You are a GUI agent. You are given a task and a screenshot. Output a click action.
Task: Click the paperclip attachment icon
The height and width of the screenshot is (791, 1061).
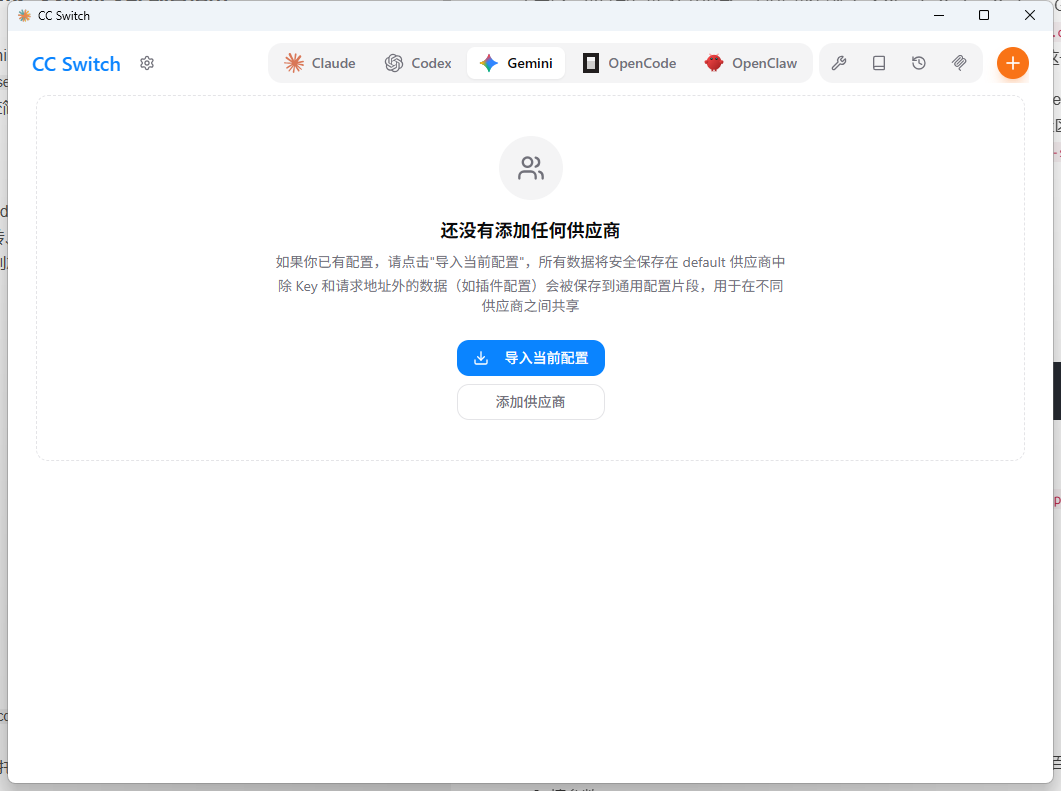[x=959, y=63]
